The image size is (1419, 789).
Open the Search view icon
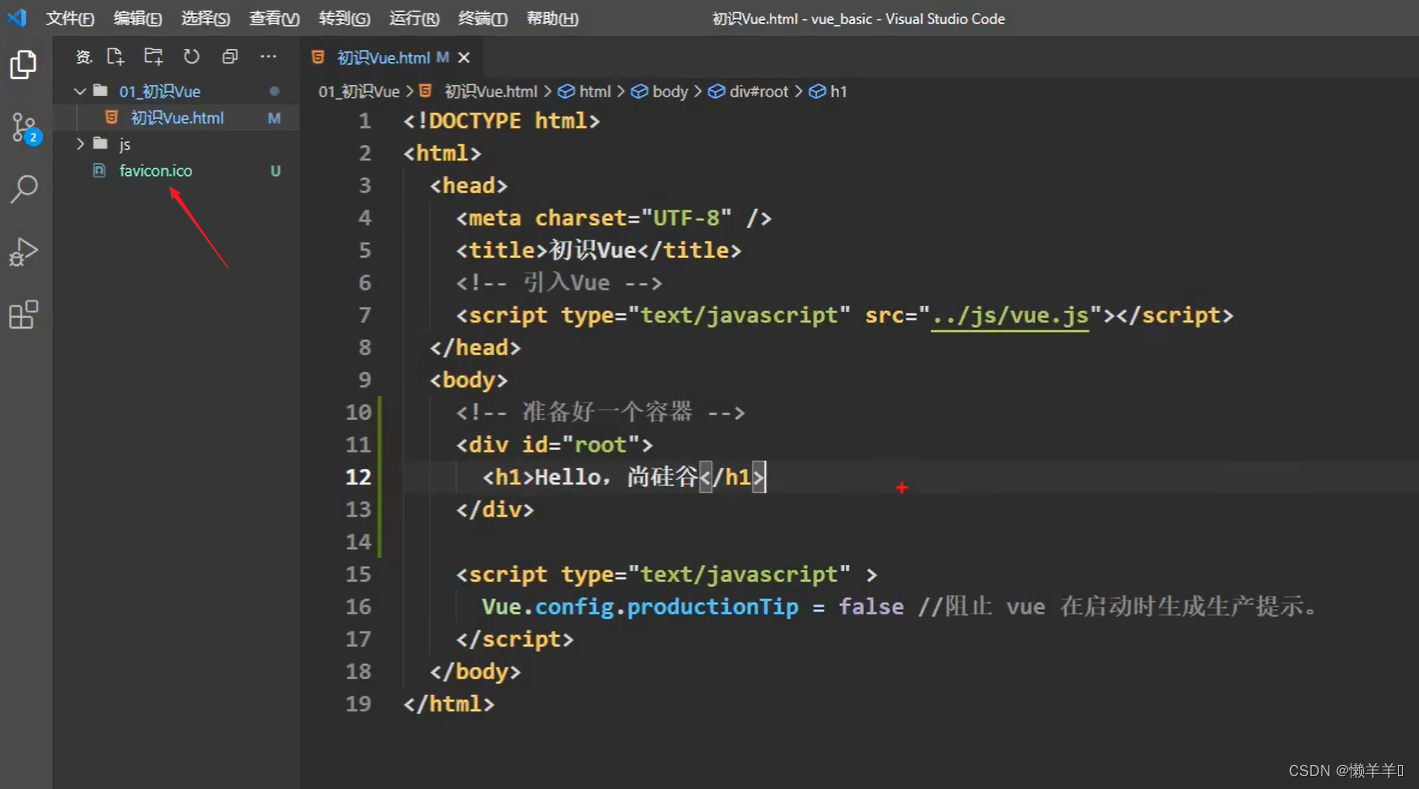[x=24, y=189]
